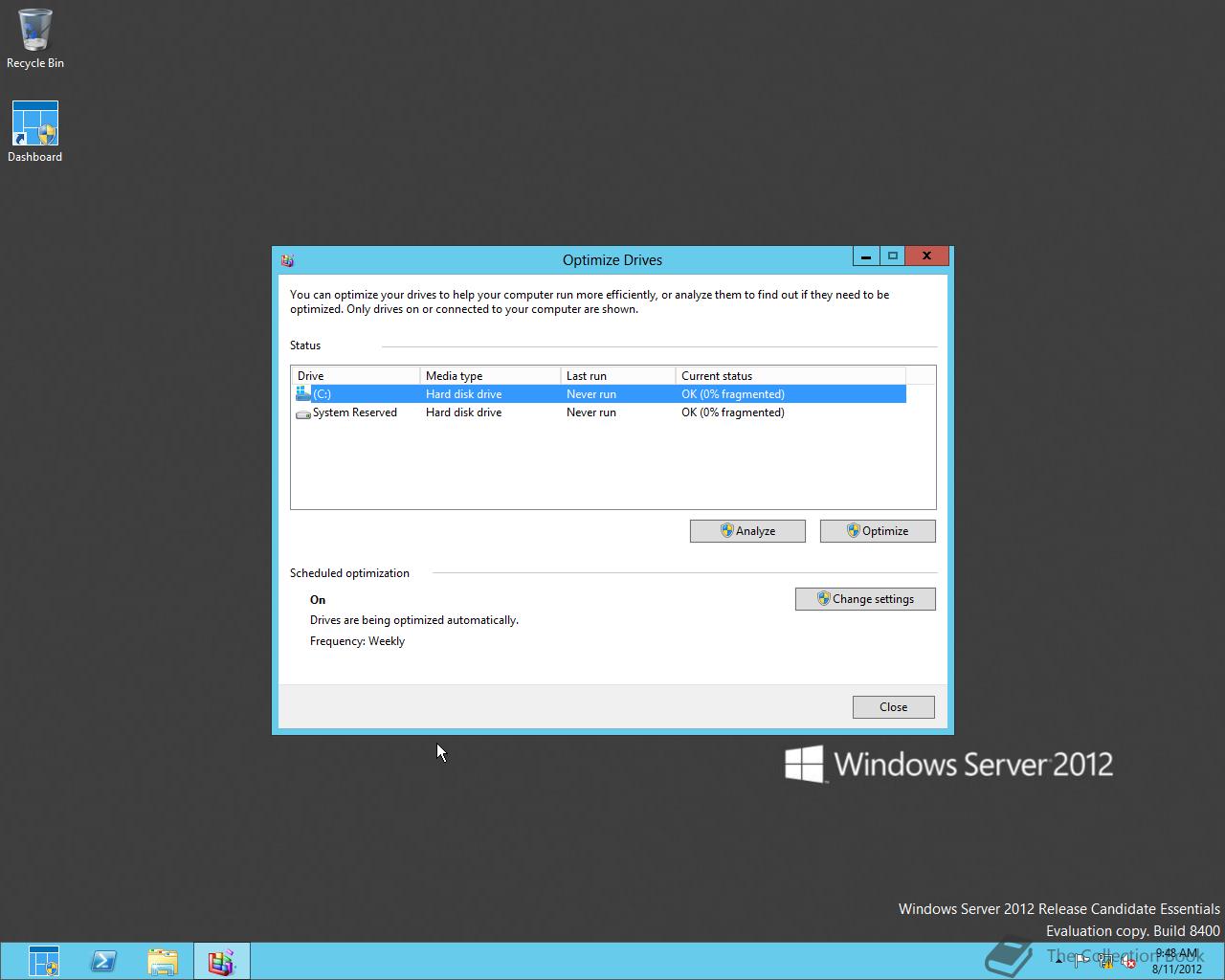Click the System Reserved drive icon
The width and height of the screenshot is (1225, 980).
(303, 413)
